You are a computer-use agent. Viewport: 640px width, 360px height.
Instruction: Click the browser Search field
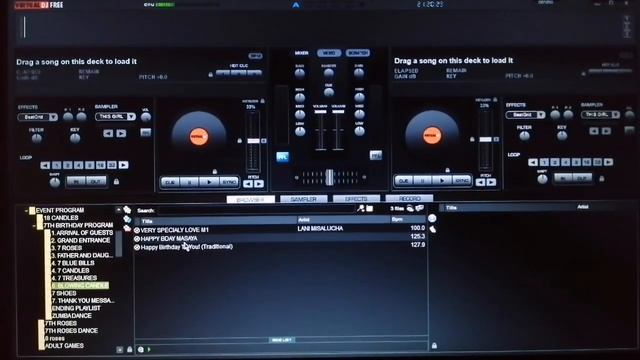pyautogui.click(x=255, y=211)
